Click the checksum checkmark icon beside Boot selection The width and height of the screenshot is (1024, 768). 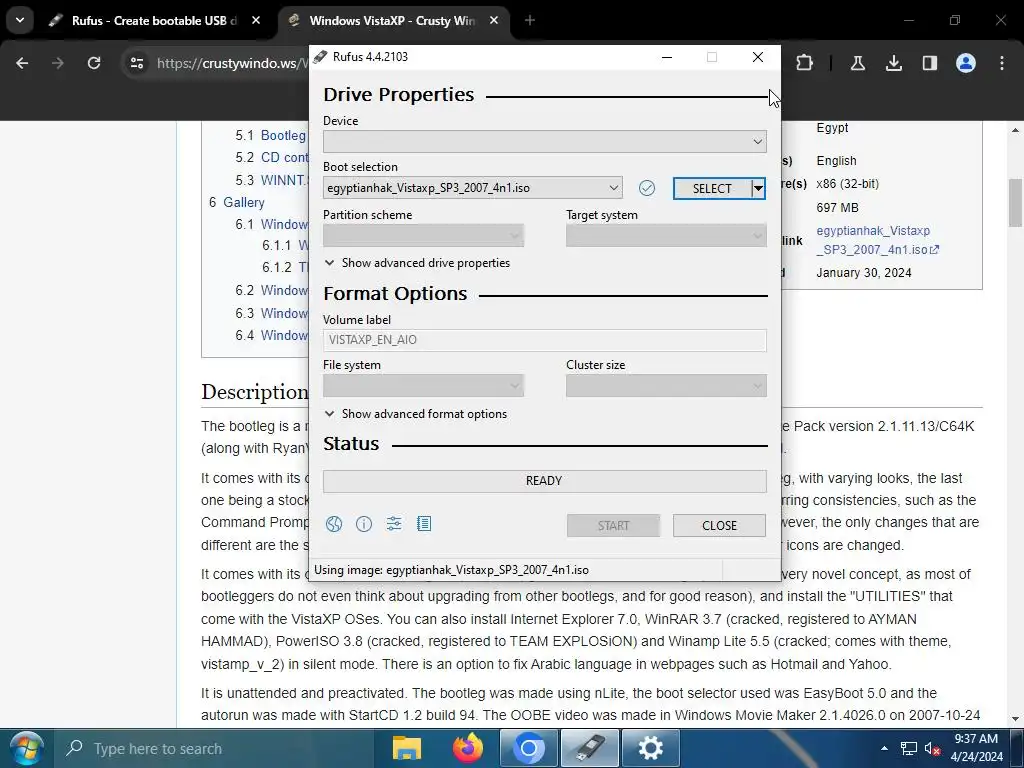[x=647, y=188]
